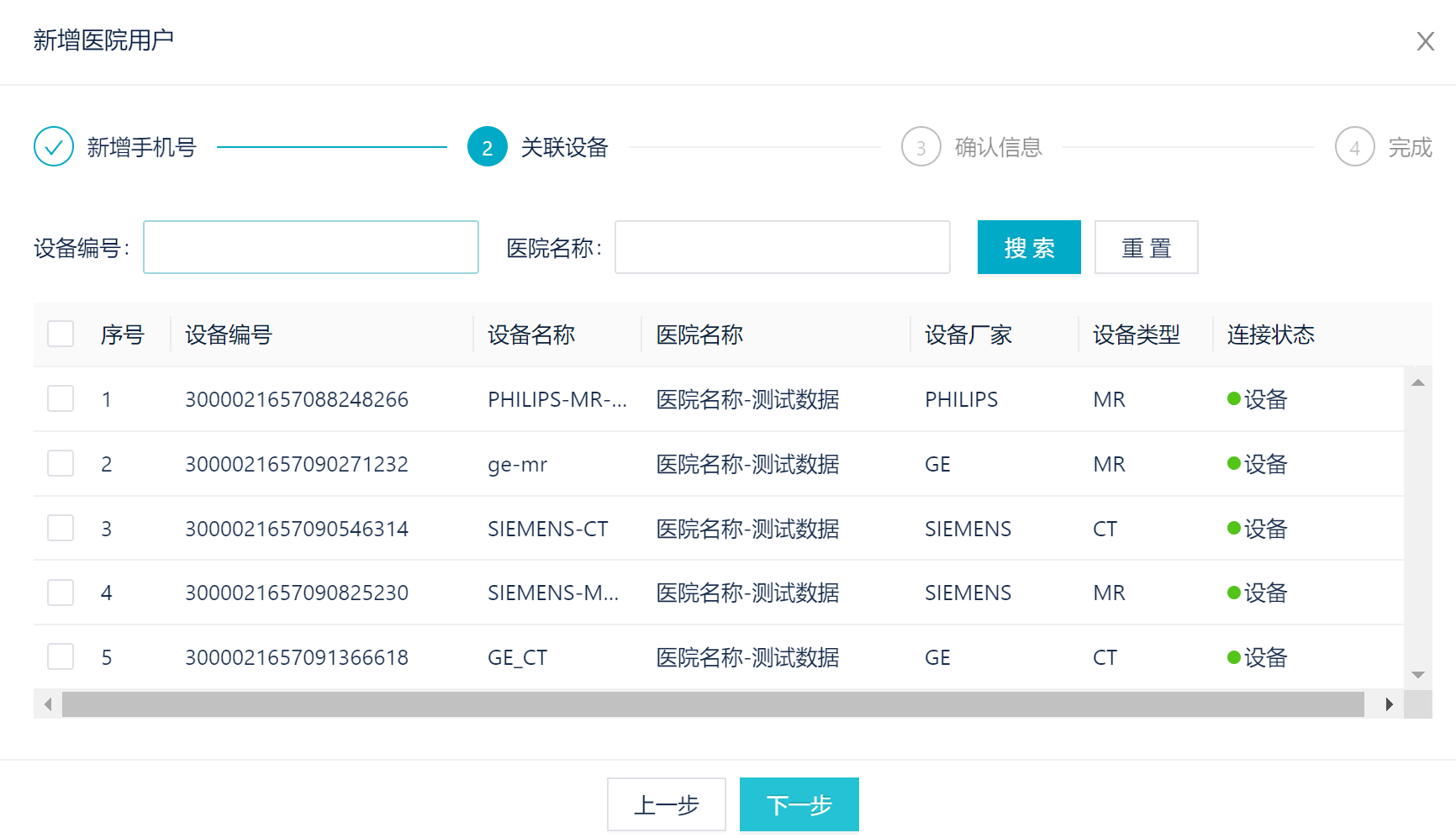Click the 连接状态 column header
The image size is (1456, 838).
(x=1270, y=334)
